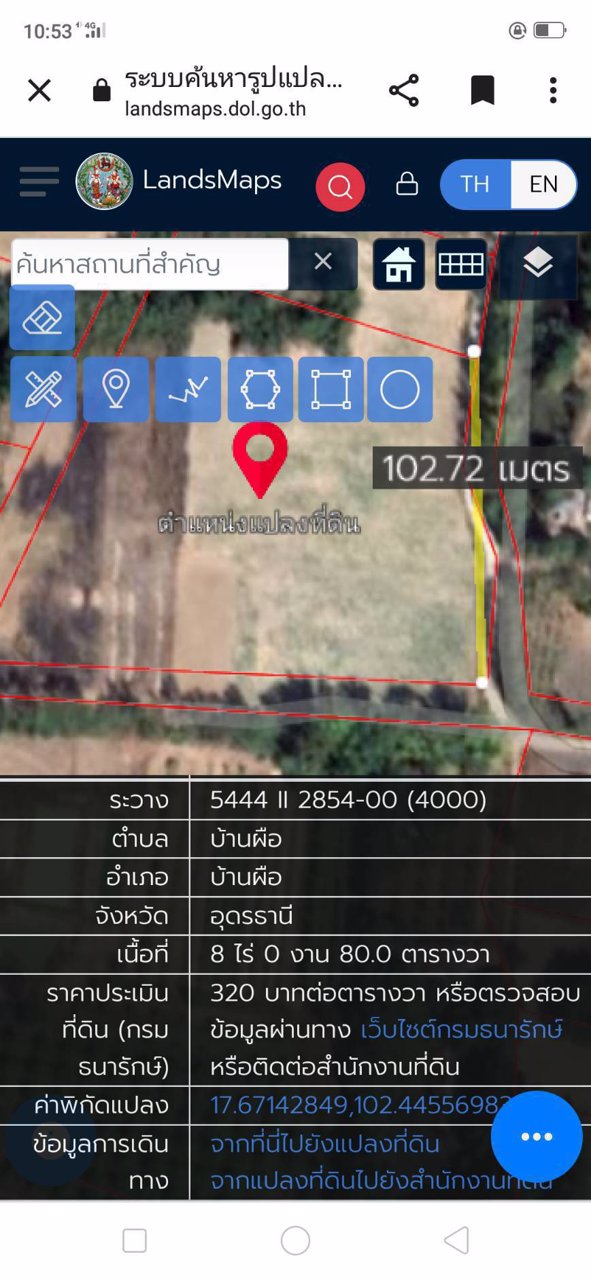Open the browser three-dot overflow menu
Image resolution: width=591 pixels, height=1280 pixels.
[553, 91]
